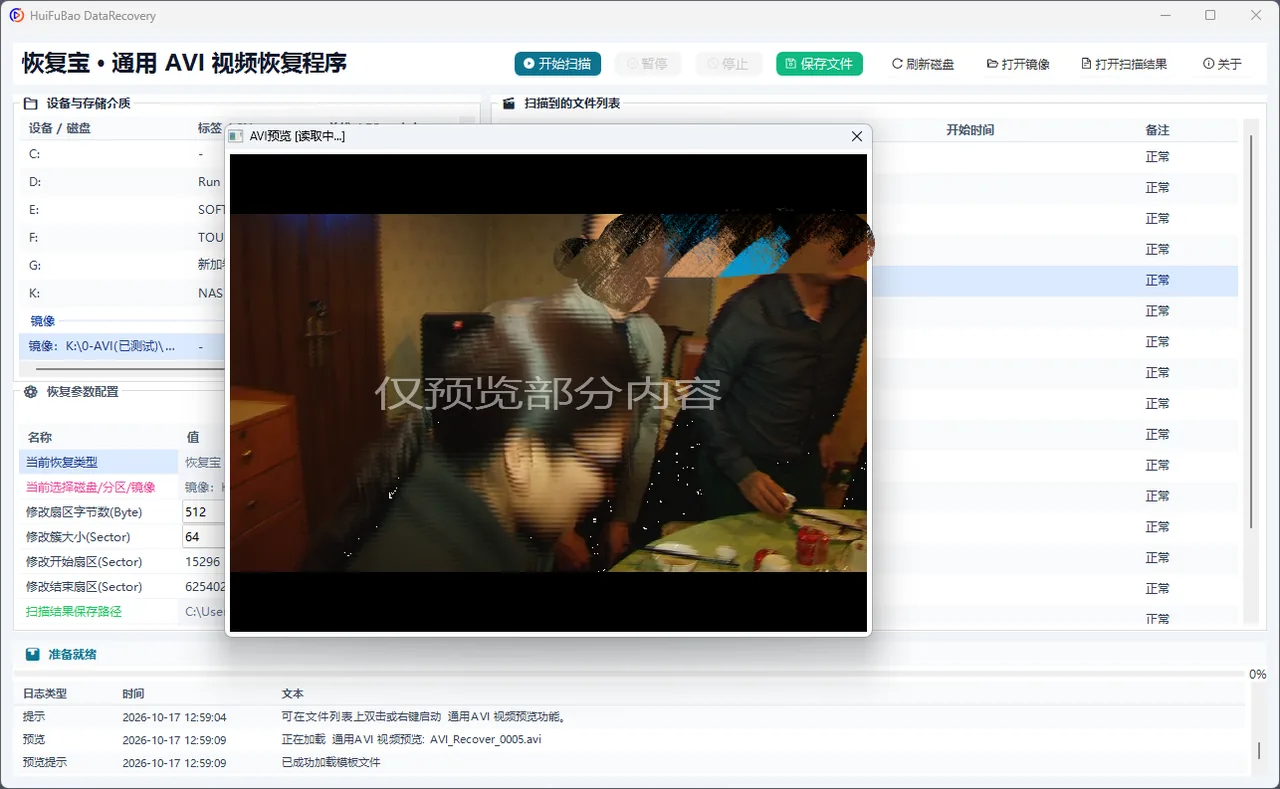Click the clapperboard icon beside 扫描到的文件列表
The width and height of the screenshot is (1280, 789).
click(x=509, y=103)
